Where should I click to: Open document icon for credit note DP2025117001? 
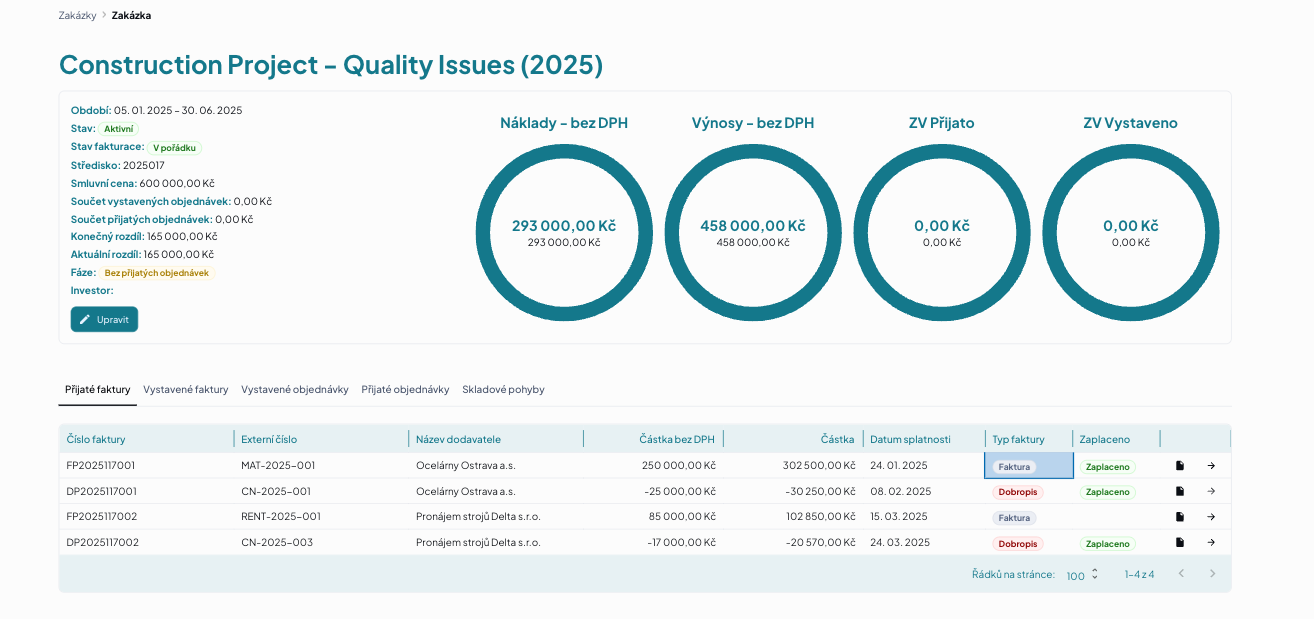[x=1180, y=491]
